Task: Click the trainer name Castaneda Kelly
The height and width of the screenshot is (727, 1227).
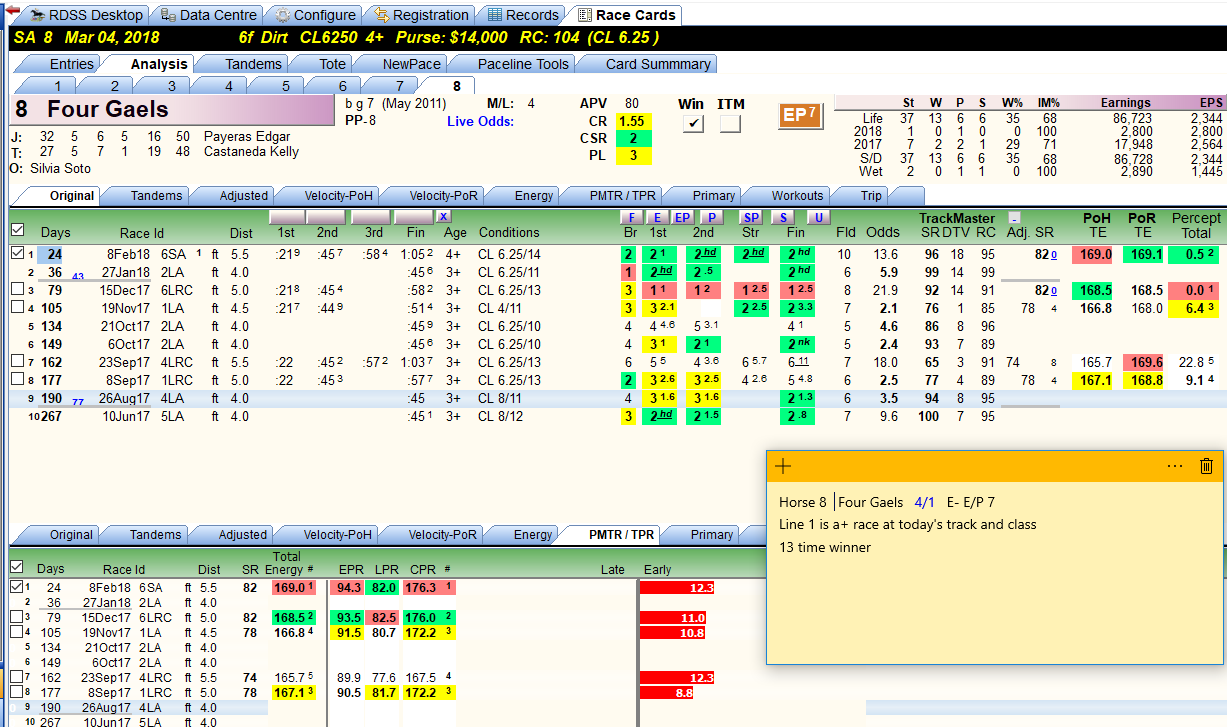Action: pyautogui.click(x=251, y=152)
